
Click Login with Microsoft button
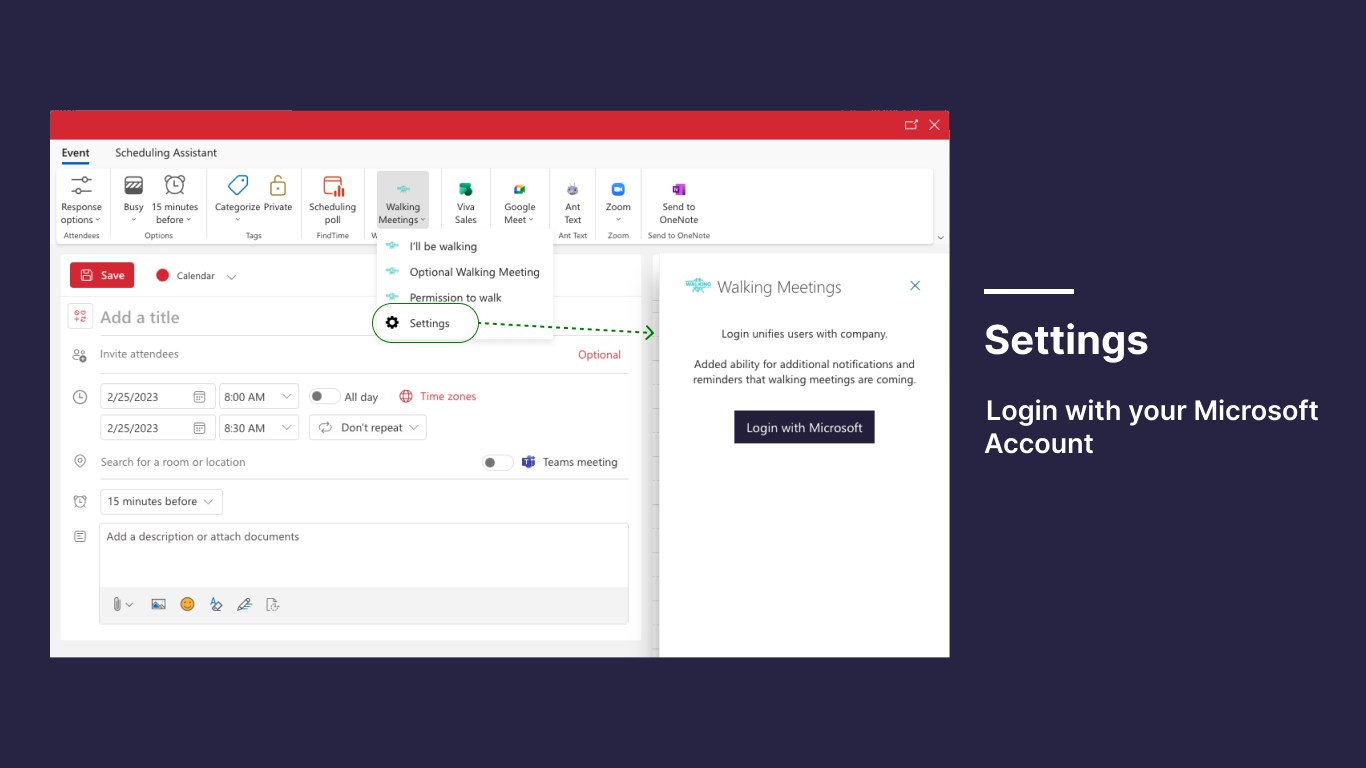(804, 427)
